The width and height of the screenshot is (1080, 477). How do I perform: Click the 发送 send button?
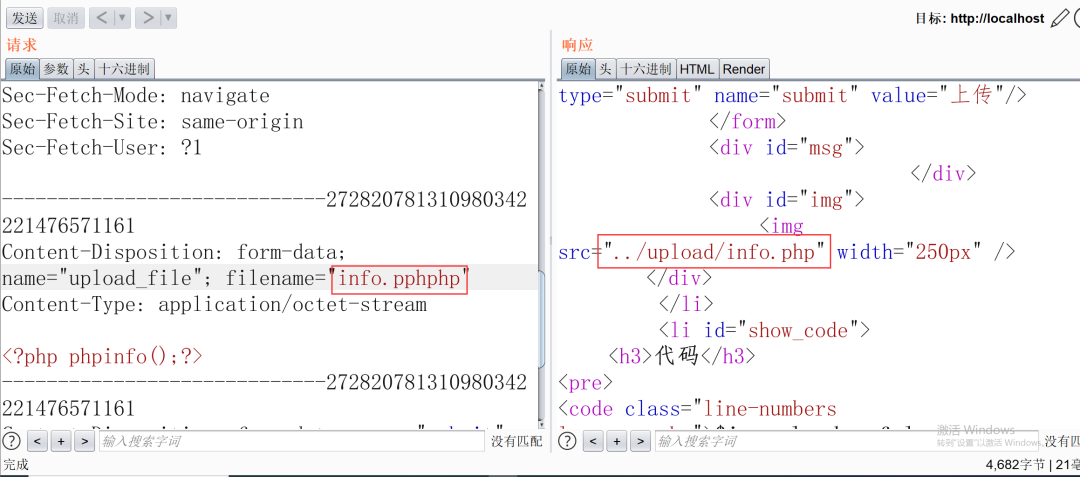tap(25, 18)
